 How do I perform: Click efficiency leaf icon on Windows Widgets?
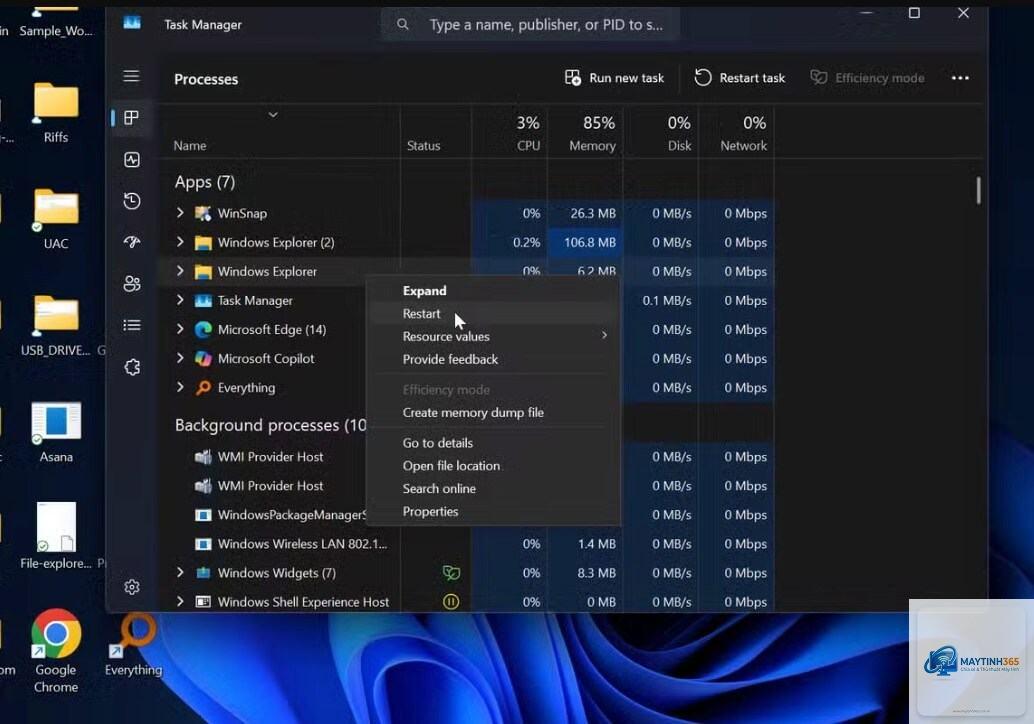coord(451,572)
